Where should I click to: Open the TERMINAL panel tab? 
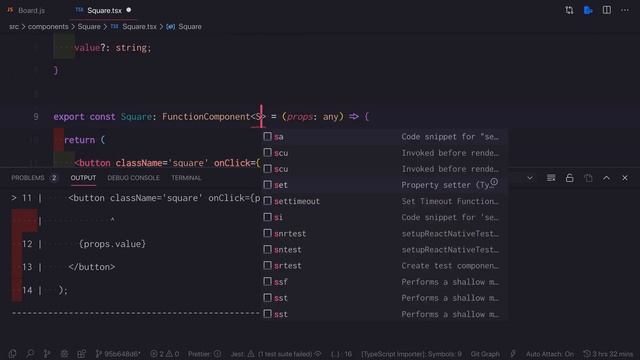coord(186,178)
